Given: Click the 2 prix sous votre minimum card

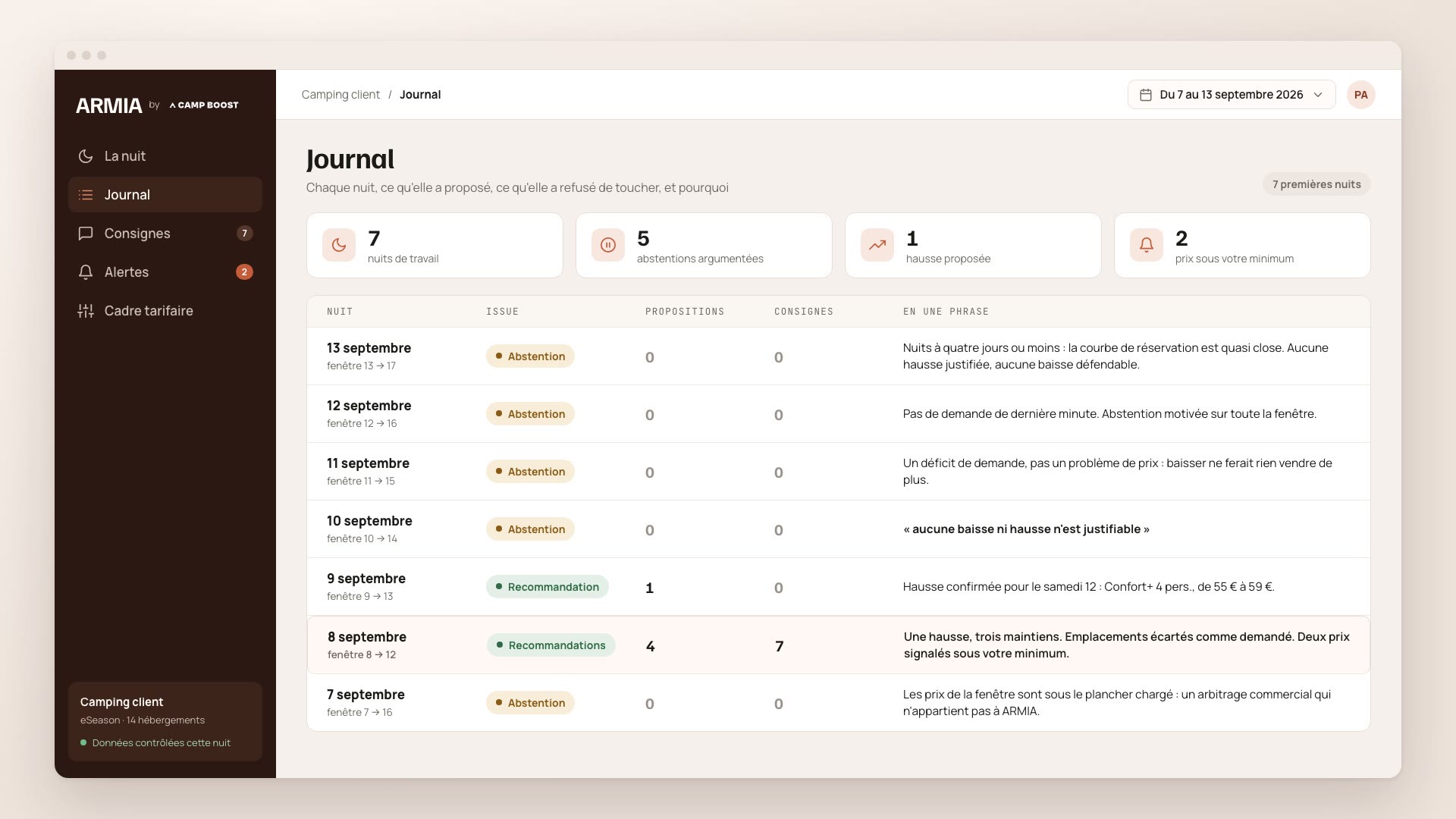Looking at the screenshot, I should coord(1242,246).
